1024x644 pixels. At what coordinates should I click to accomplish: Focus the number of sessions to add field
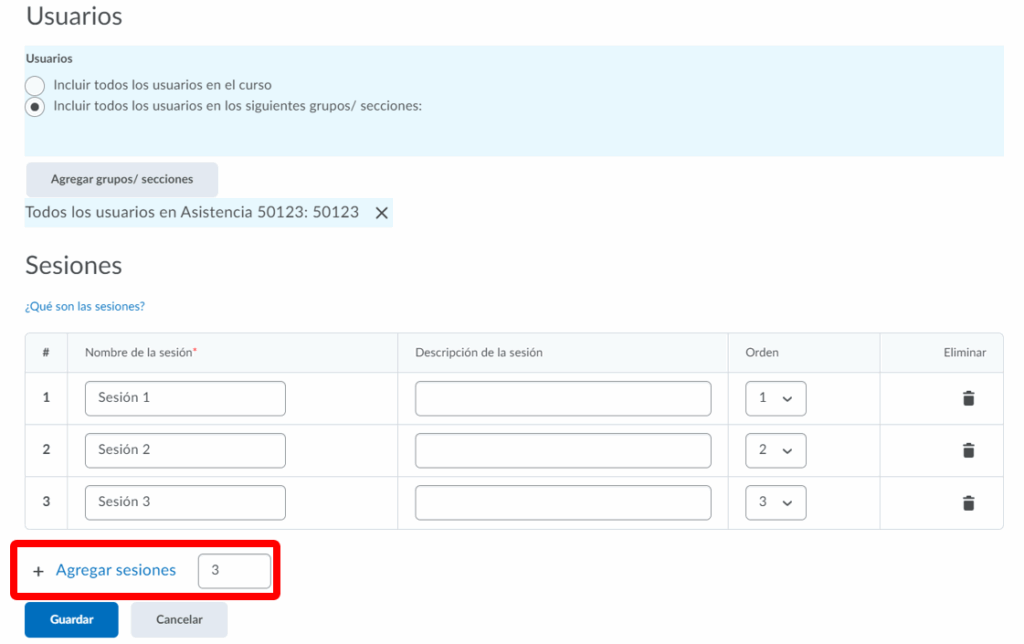point(234,571)
